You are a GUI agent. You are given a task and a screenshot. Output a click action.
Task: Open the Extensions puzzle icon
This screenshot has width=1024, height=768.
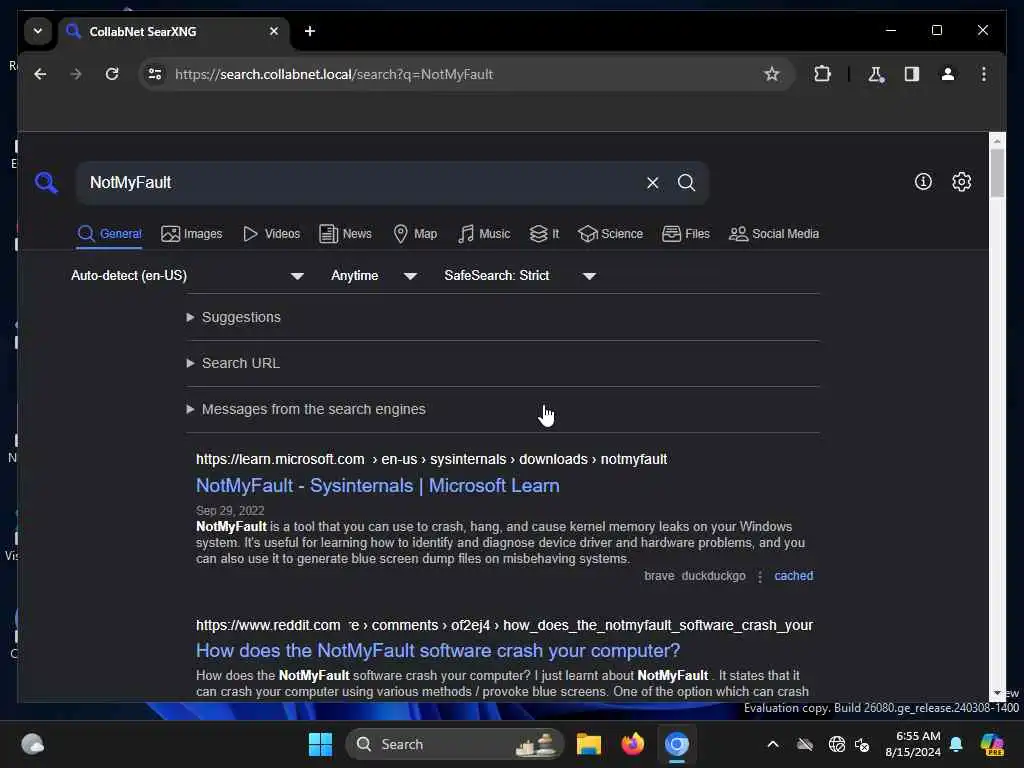point(822,74)
